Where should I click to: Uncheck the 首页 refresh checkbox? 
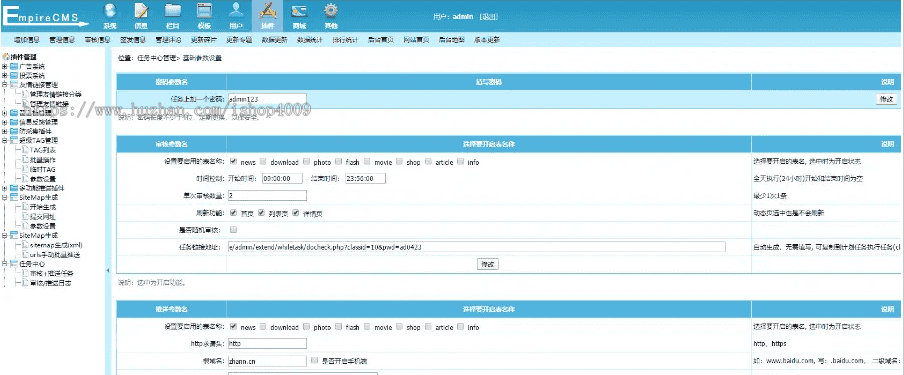pos(233,213)
